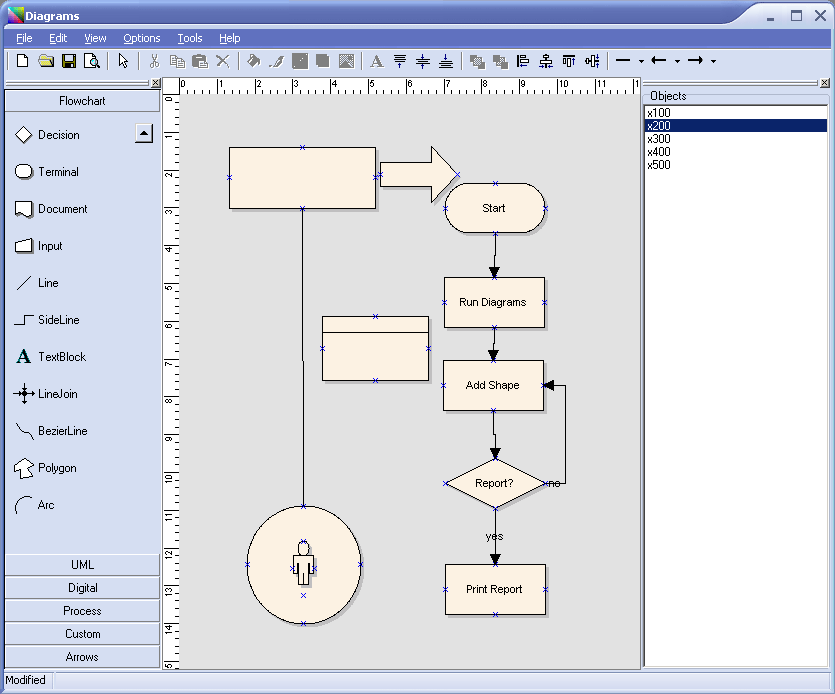835x694 pixels.
Task: Open the Help menu
Action: [x=230, y=38]
